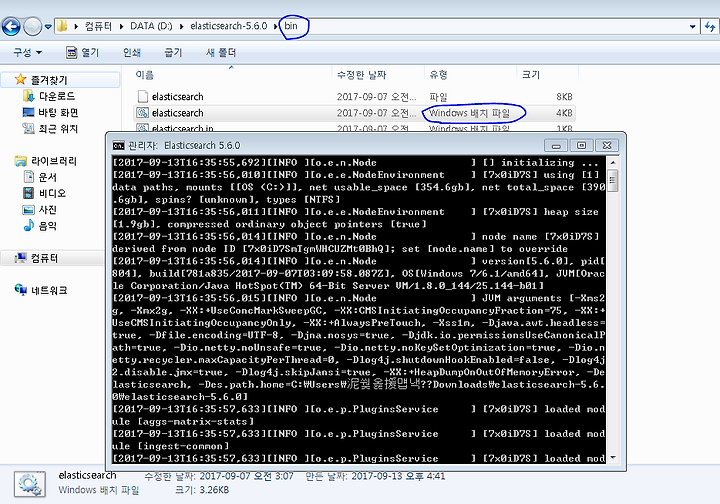Click the batch file thumbnail in details pane

[x=29, y=484]
